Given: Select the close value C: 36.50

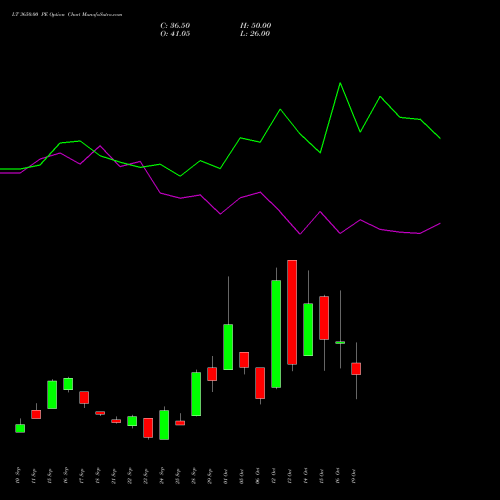Looking at the screenshot, I should (175, 26).
